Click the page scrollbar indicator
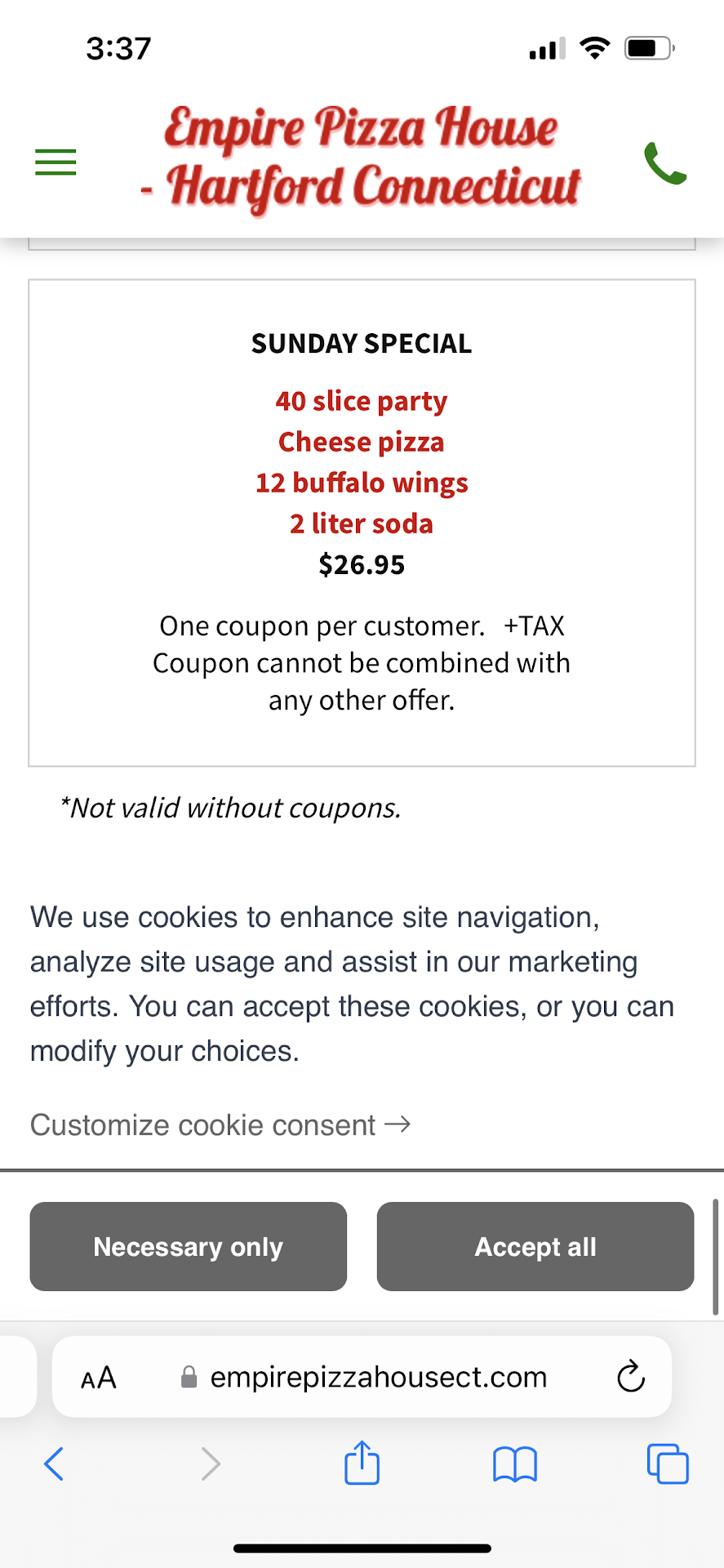 (x=716, y=1256)
